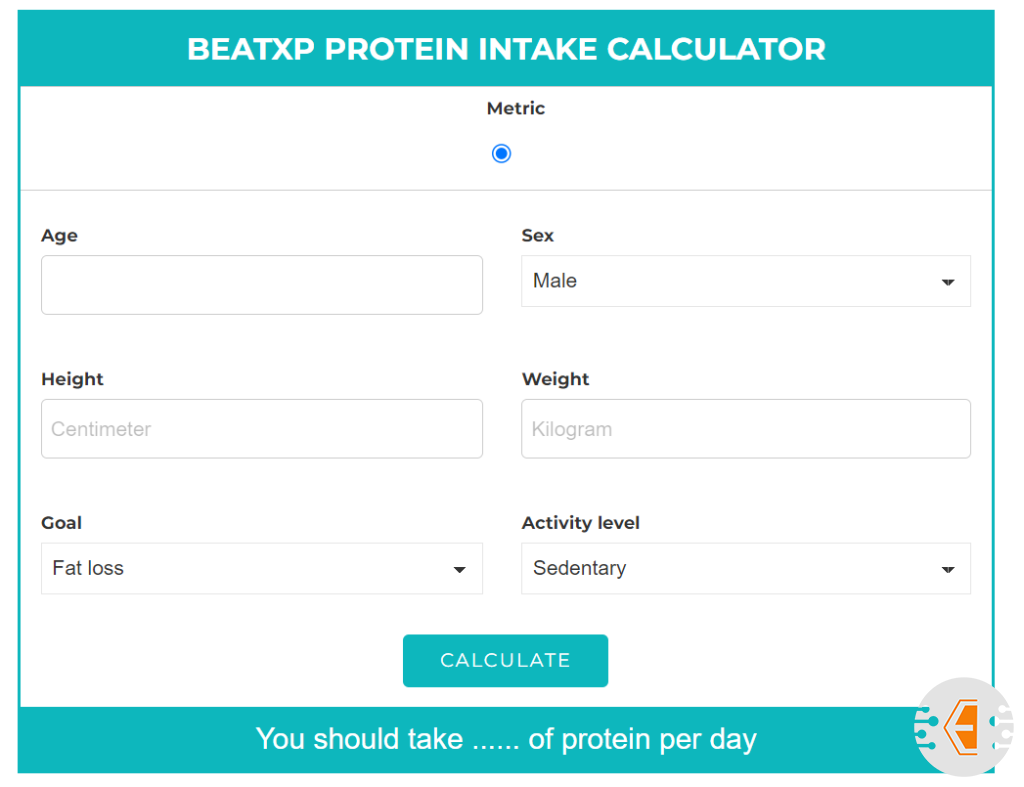Click into the Height Centimeter field
Viewport: 1024px width, 787px height.
262,429
